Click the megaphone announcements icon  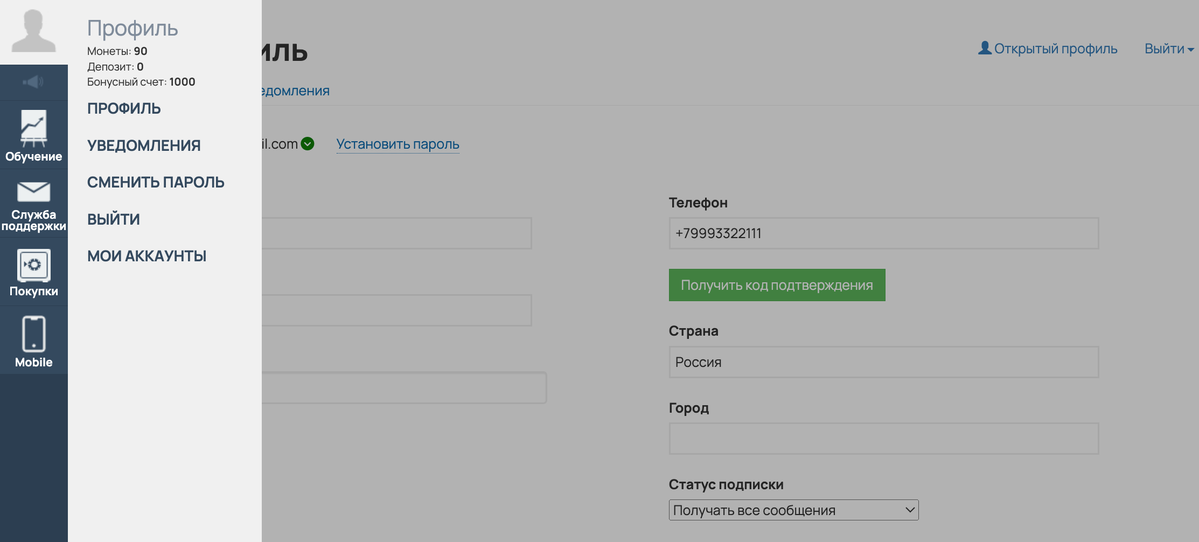click(33, 82)
